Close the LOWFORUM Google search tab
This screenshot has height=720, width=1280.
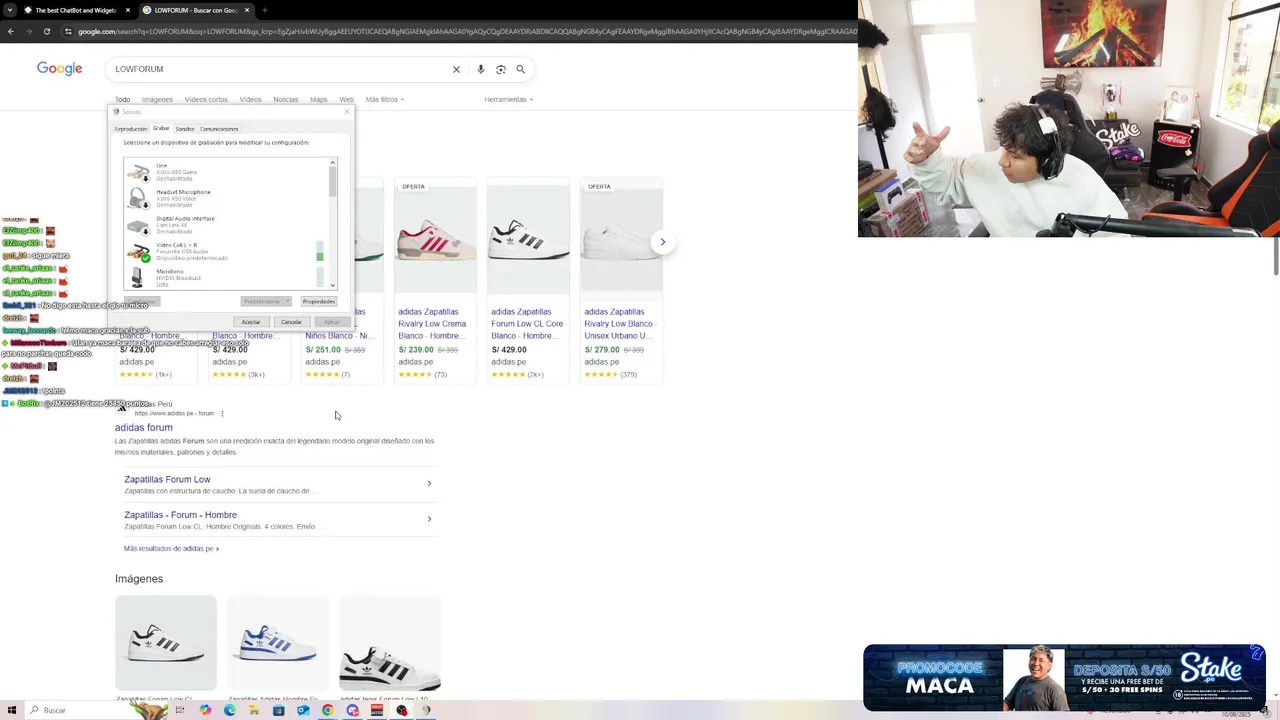click(247, 10)
